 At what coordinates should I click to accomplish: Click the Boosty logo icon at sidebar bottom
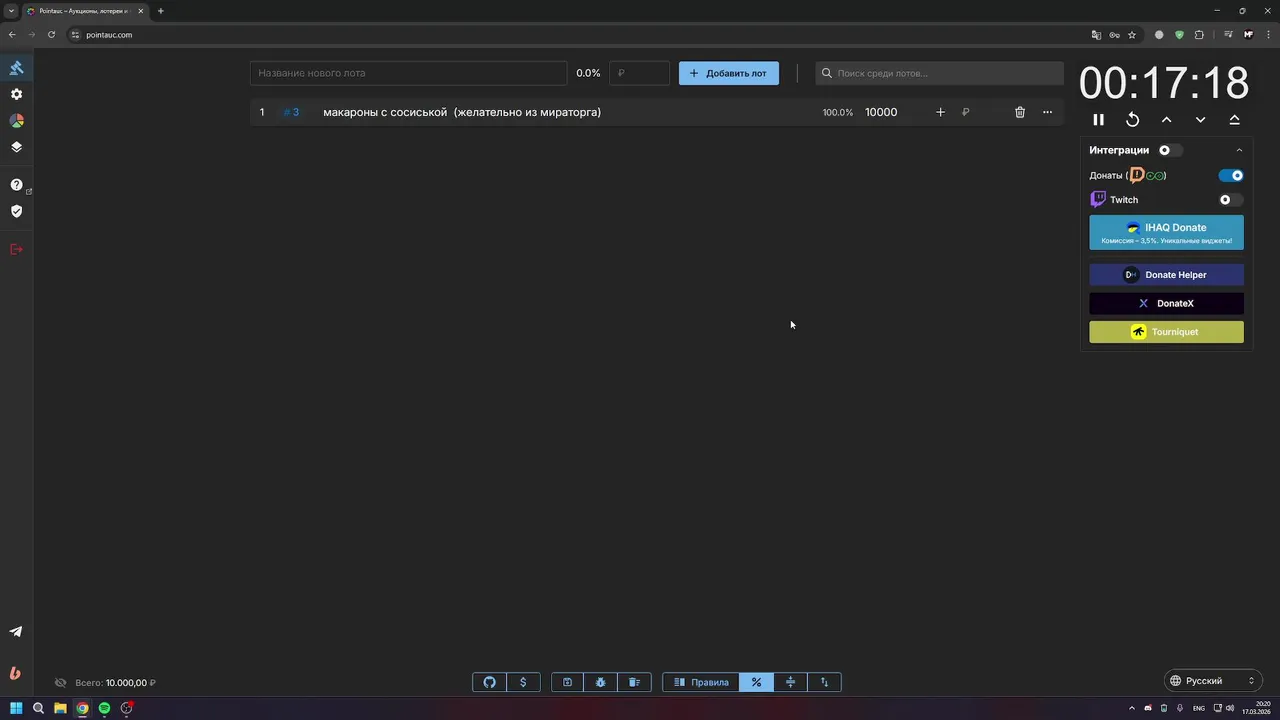pos(15,673)
